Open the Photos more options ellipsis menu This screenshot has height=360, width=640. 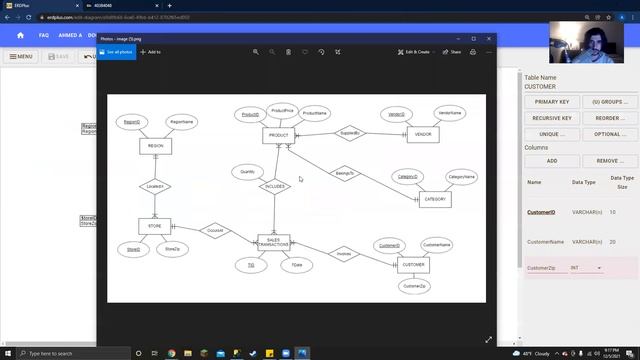489,52
